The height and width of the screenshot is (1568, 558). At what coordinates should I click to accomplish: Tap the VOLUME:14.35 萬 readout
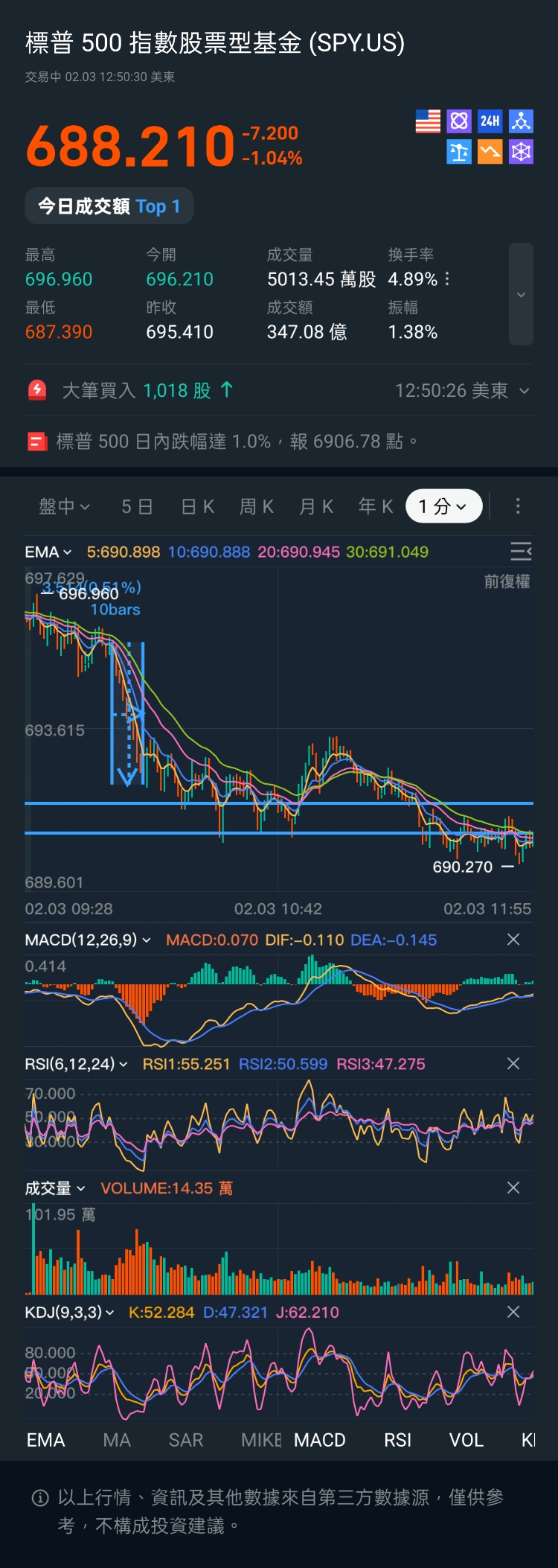tap(167, 1188)
